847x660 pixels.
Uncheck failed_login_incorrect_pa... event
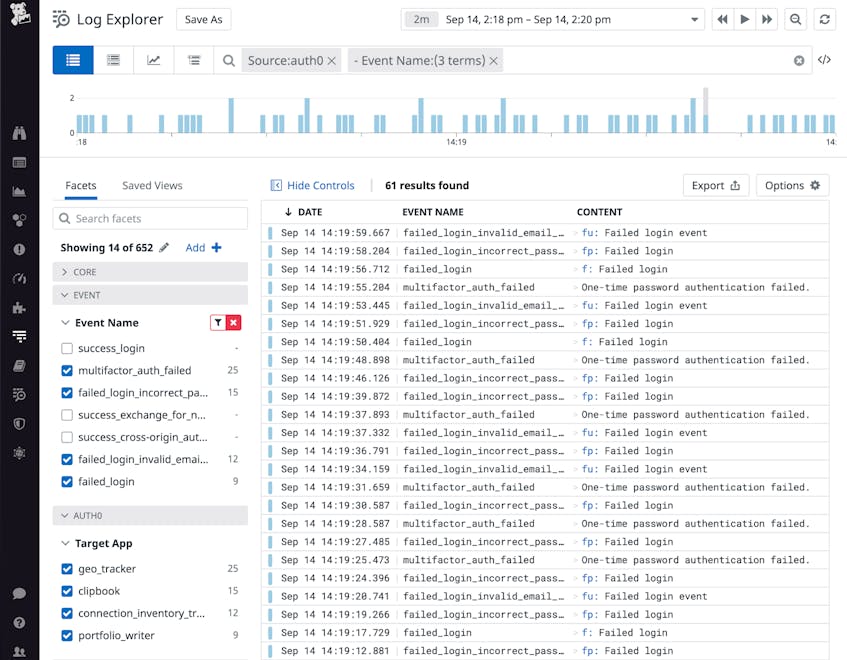tap(67, 393)
